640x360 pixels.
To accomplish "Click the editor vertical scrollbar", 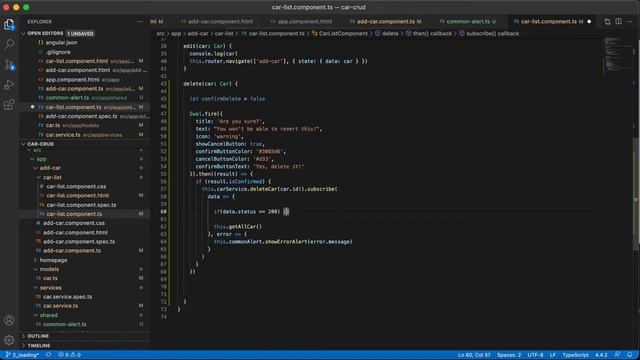I will click(636, 194).
